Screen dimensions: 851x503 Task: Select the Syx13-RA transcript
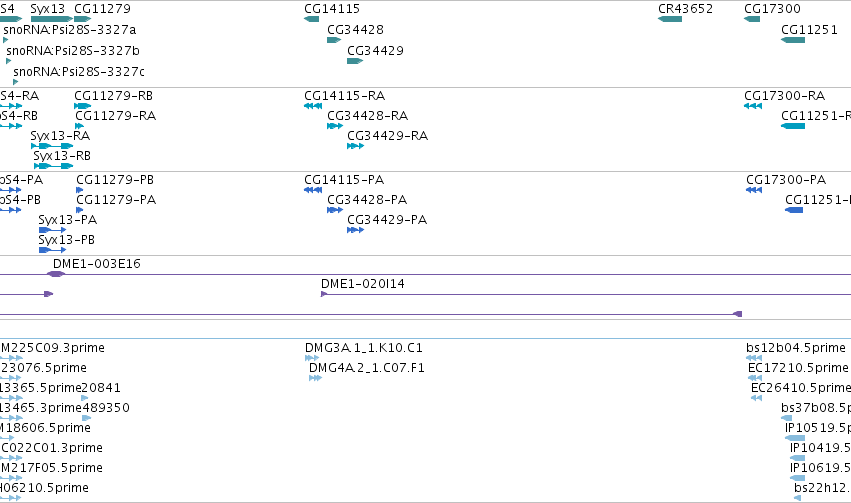52,146
